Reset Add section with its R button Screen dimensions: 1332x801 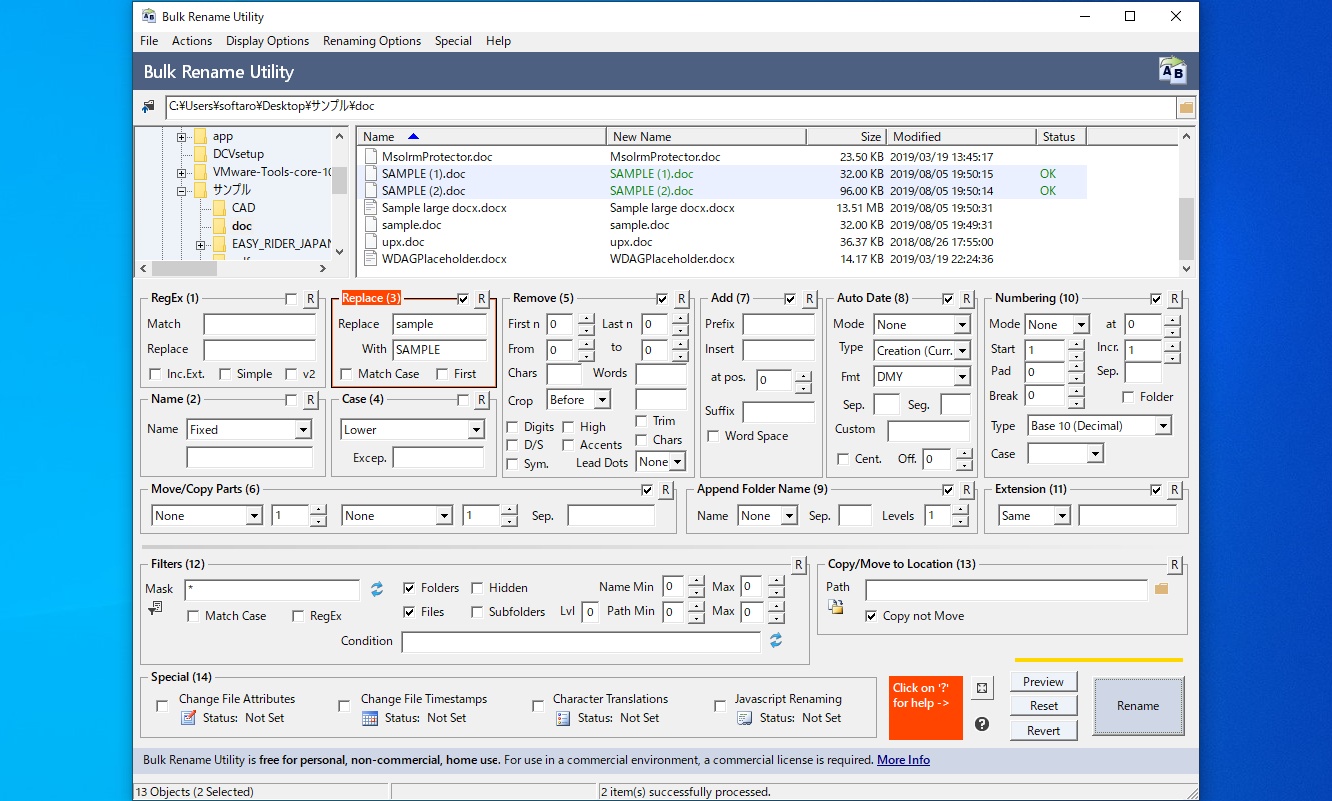(x=810, y=299)
